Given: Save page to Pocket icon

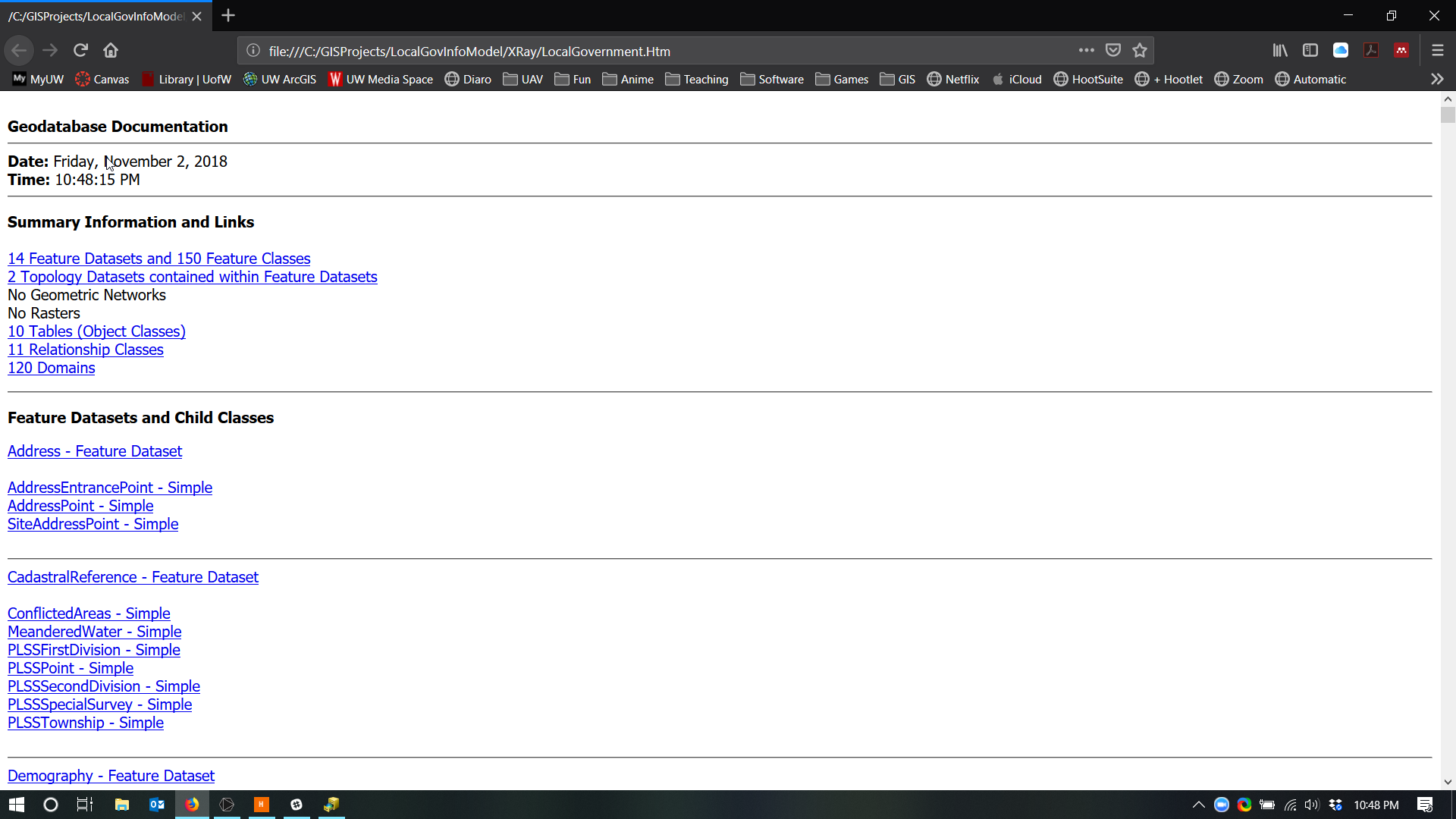Looking at the screenshot, I should (1112, 50).
